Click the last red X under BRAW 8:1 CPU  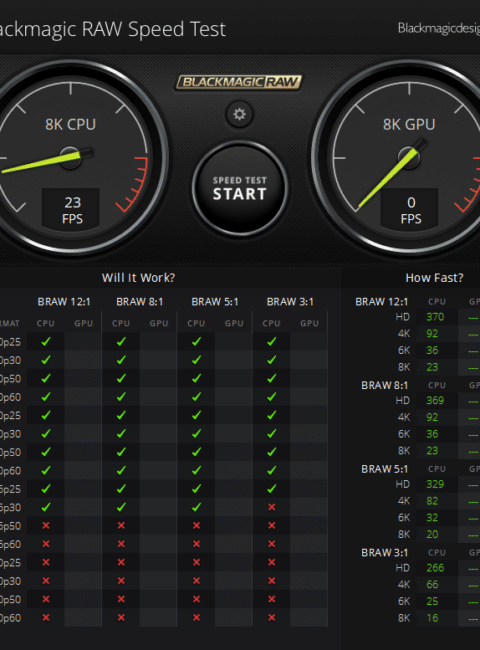point(121,617)
